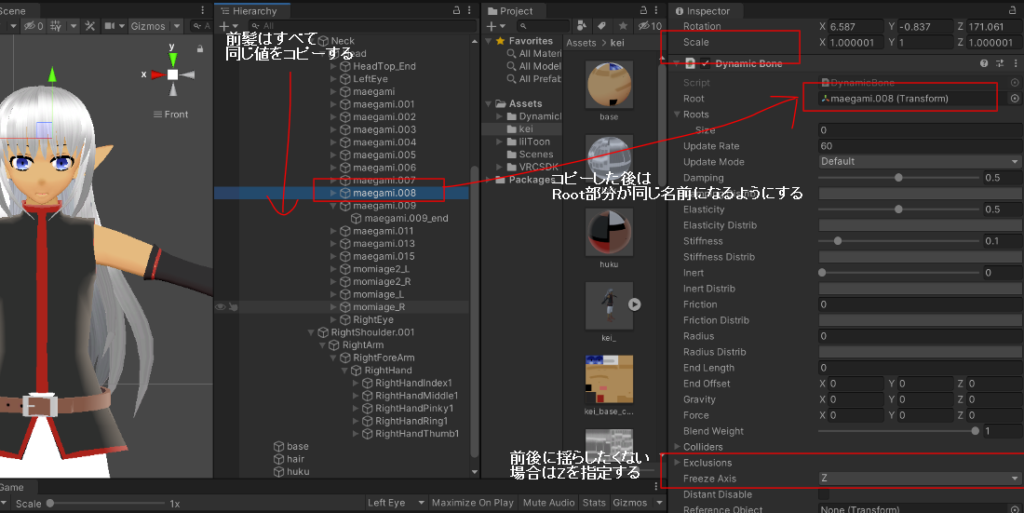Switch to the Inspector tab
The height and width of the screenshot is (513, 1024).
[x=703, y=11]
